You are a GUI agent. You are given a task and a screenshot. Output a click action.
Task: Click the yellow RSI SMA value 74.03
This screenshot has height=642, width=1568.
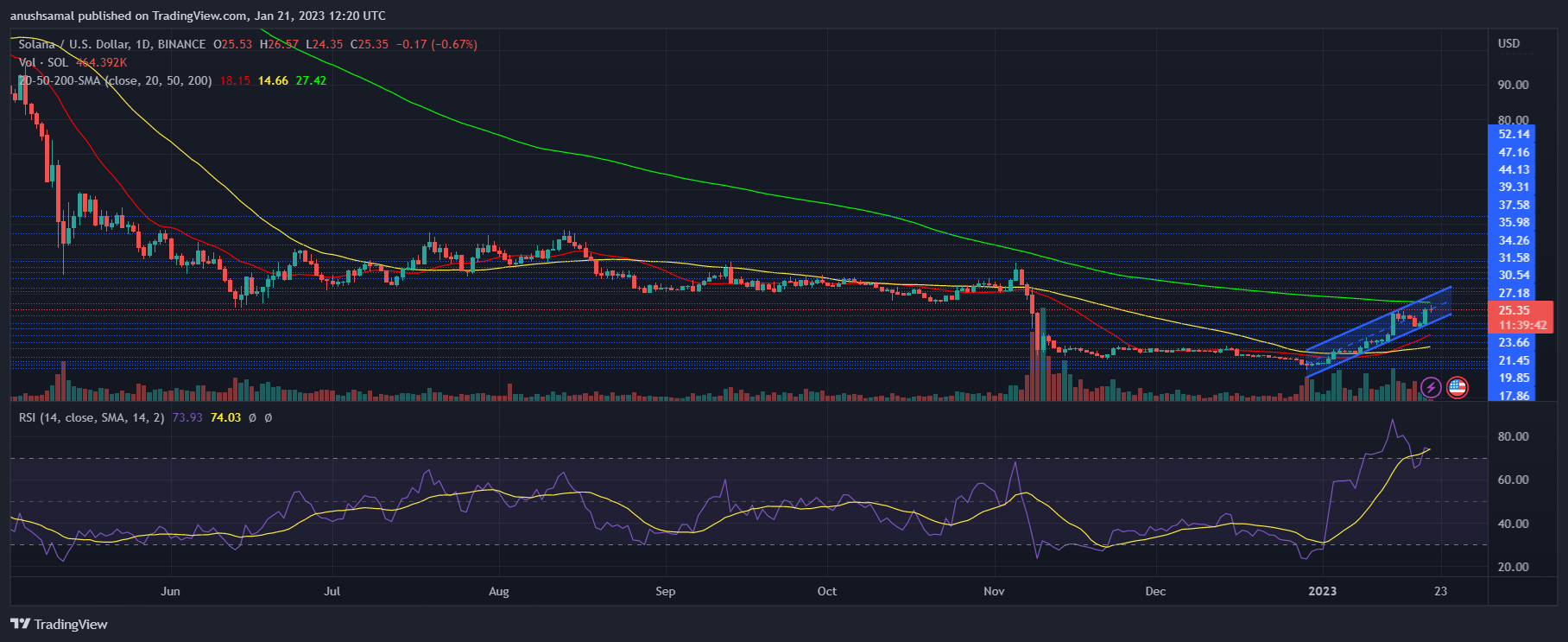pyautogui.click(x=225, y=417)
